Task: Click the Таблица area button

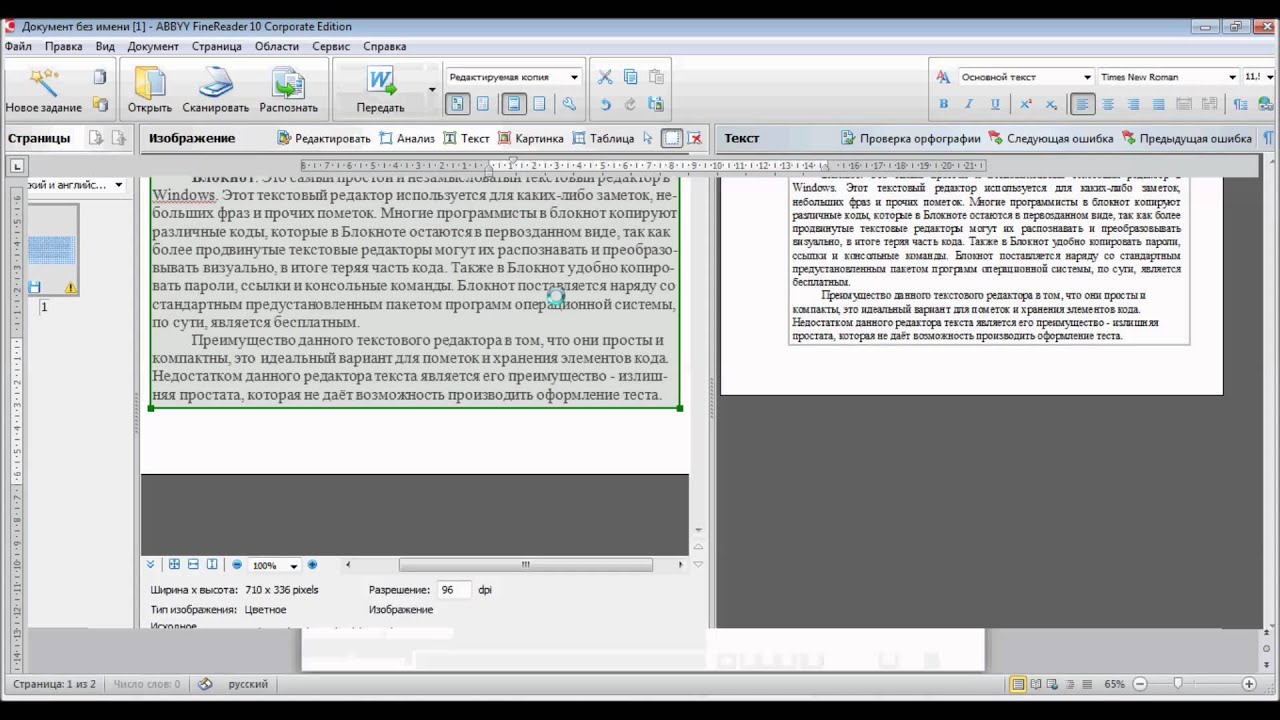Action: (604, 139)
